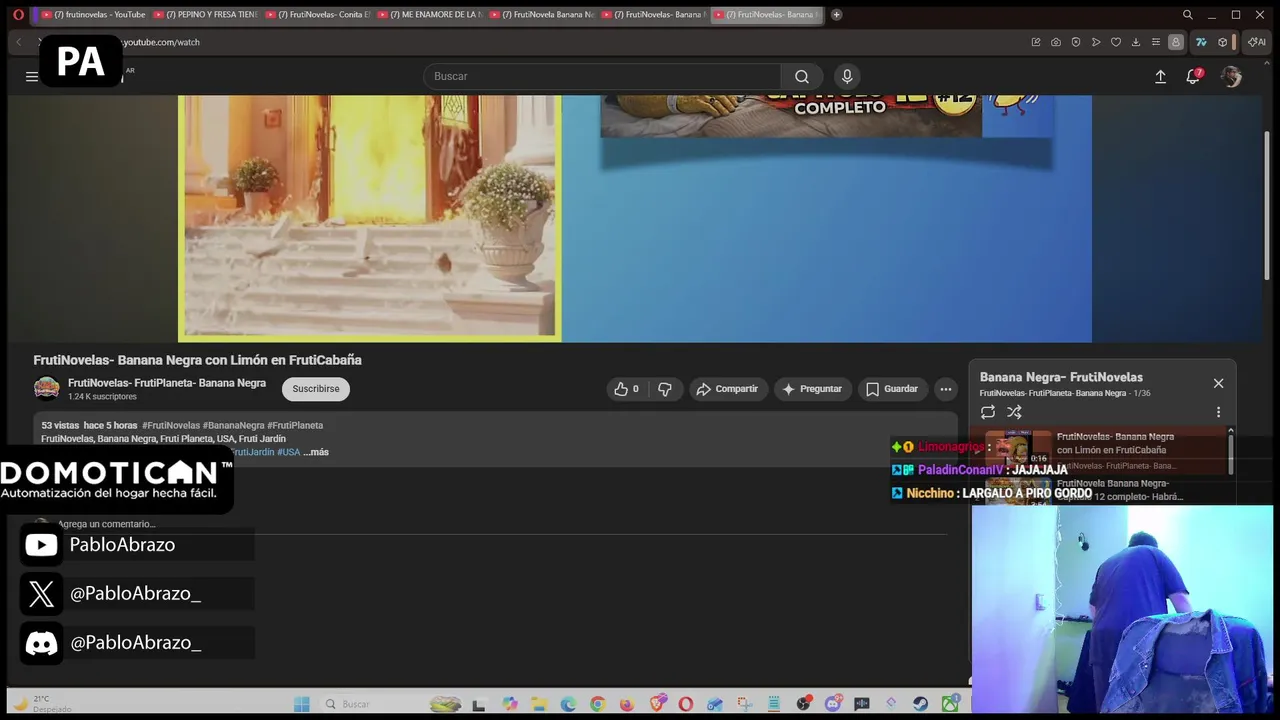Click the #USA hashtag in description
Viewport: 1280px width, 720px height.
point(288,452)
